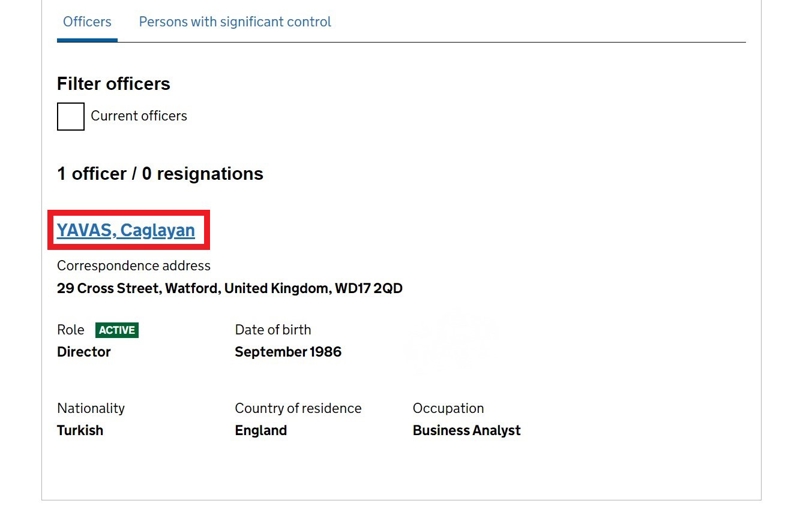Click the 1 officer / 0 resignations heading

160,174
